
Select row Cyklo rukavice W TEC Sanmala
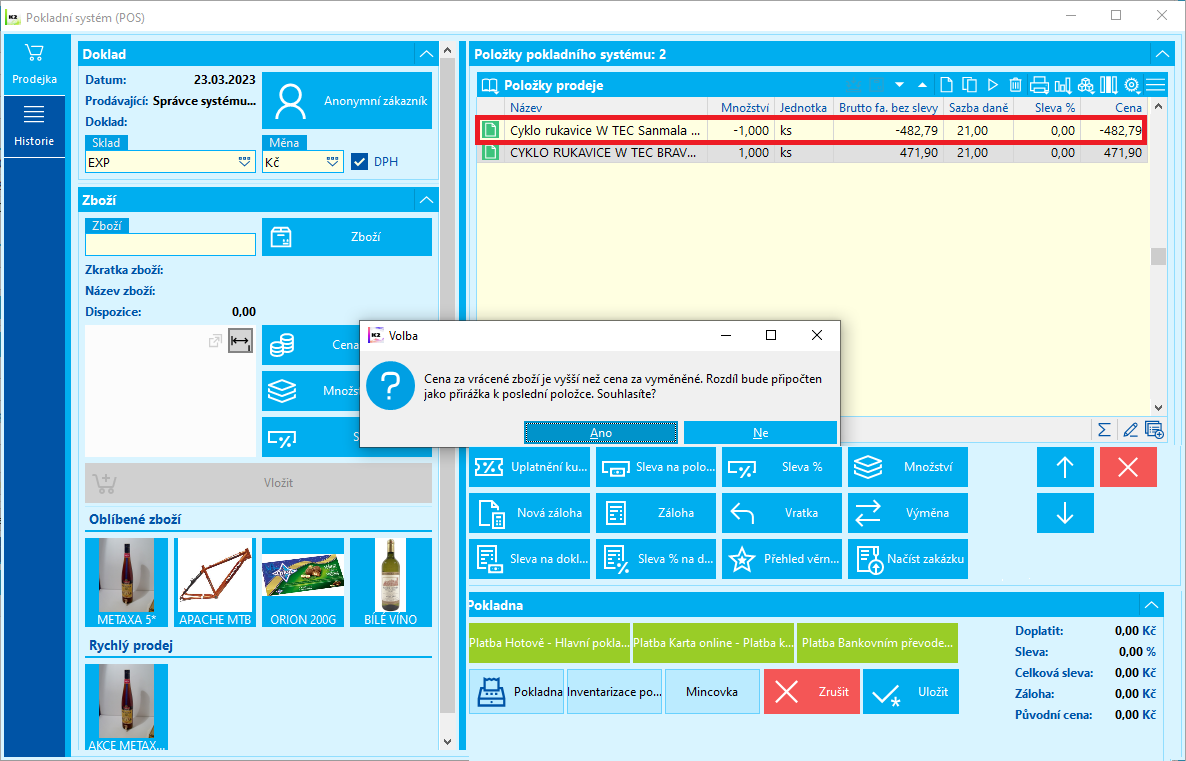click(810, 130)
